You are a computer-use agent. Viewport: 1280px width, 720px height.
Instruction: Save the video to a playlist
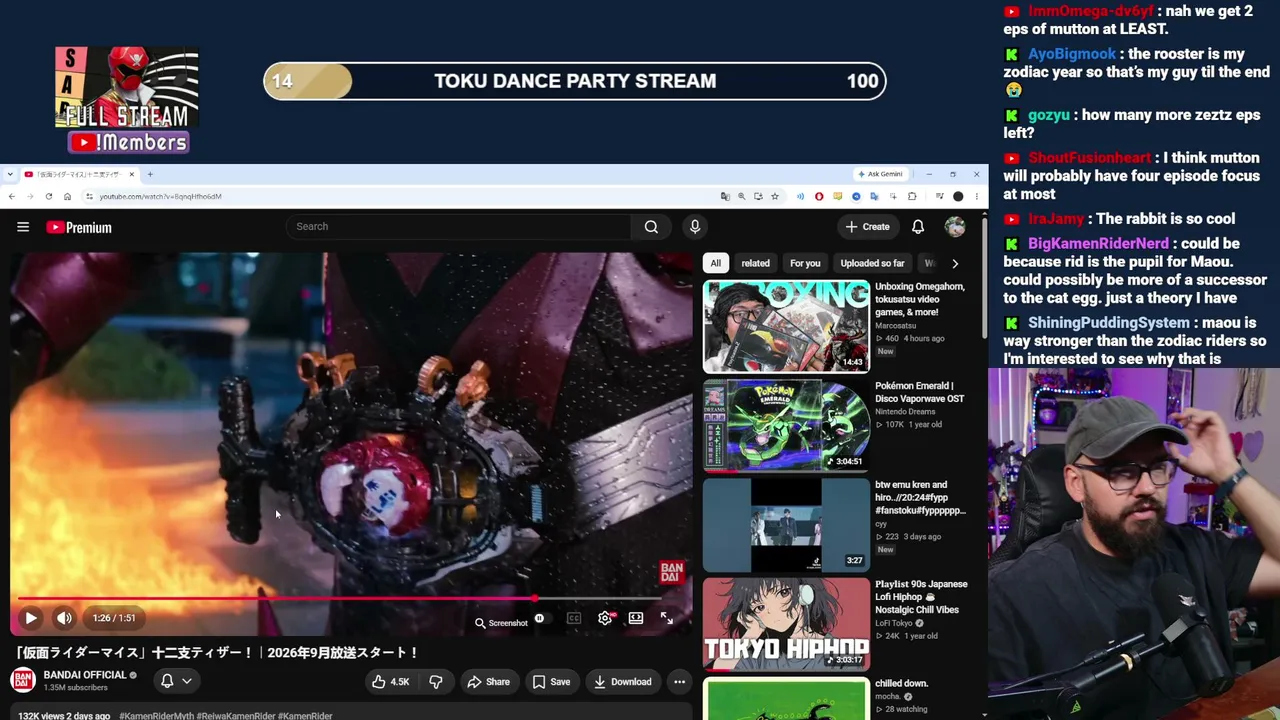[x=551, y=682]
